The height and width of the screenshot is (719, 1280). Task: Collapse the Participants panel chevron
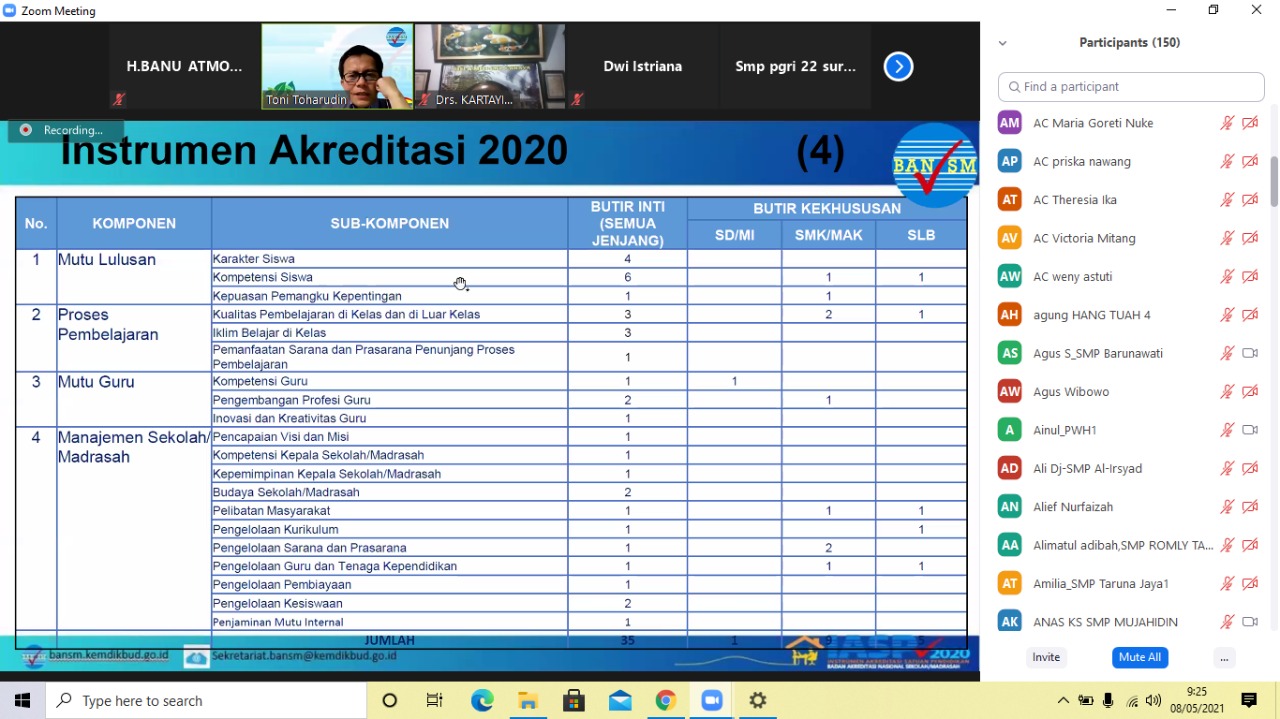[1002, 43]
